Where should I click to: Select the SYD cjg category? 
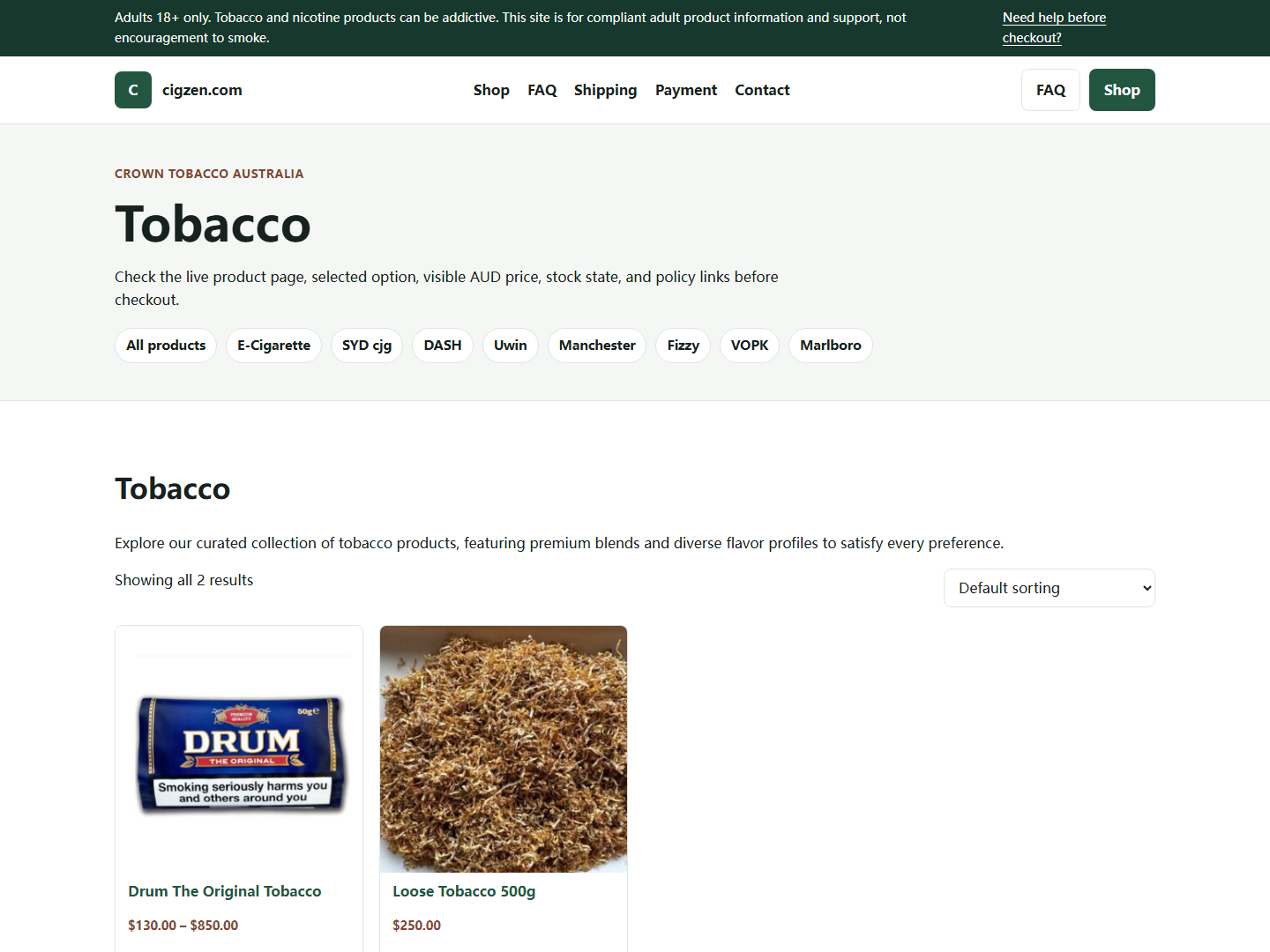pos(367,346)
